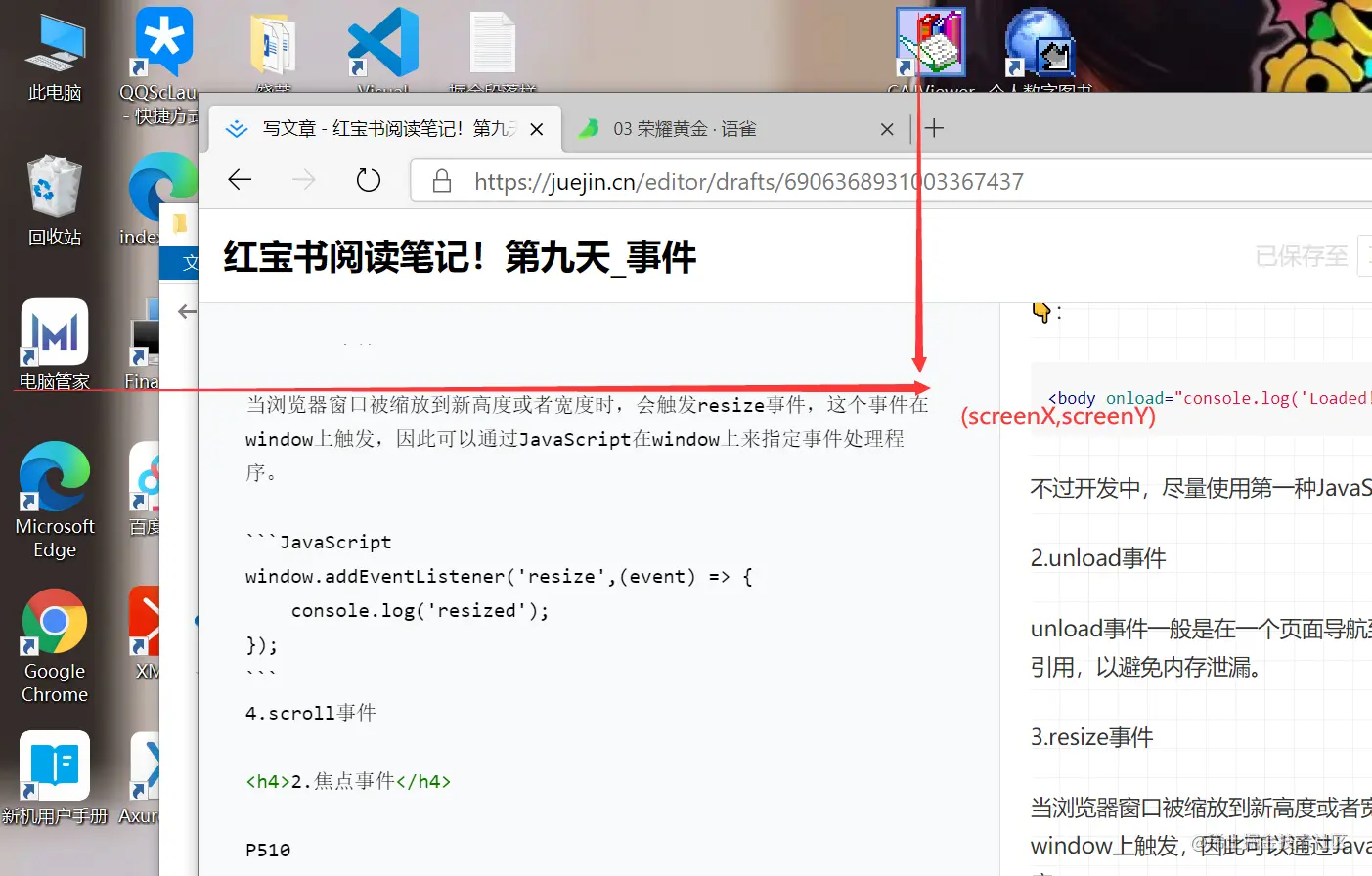Click preview paragraph starting unload事件一般是

pos(1201,647)
